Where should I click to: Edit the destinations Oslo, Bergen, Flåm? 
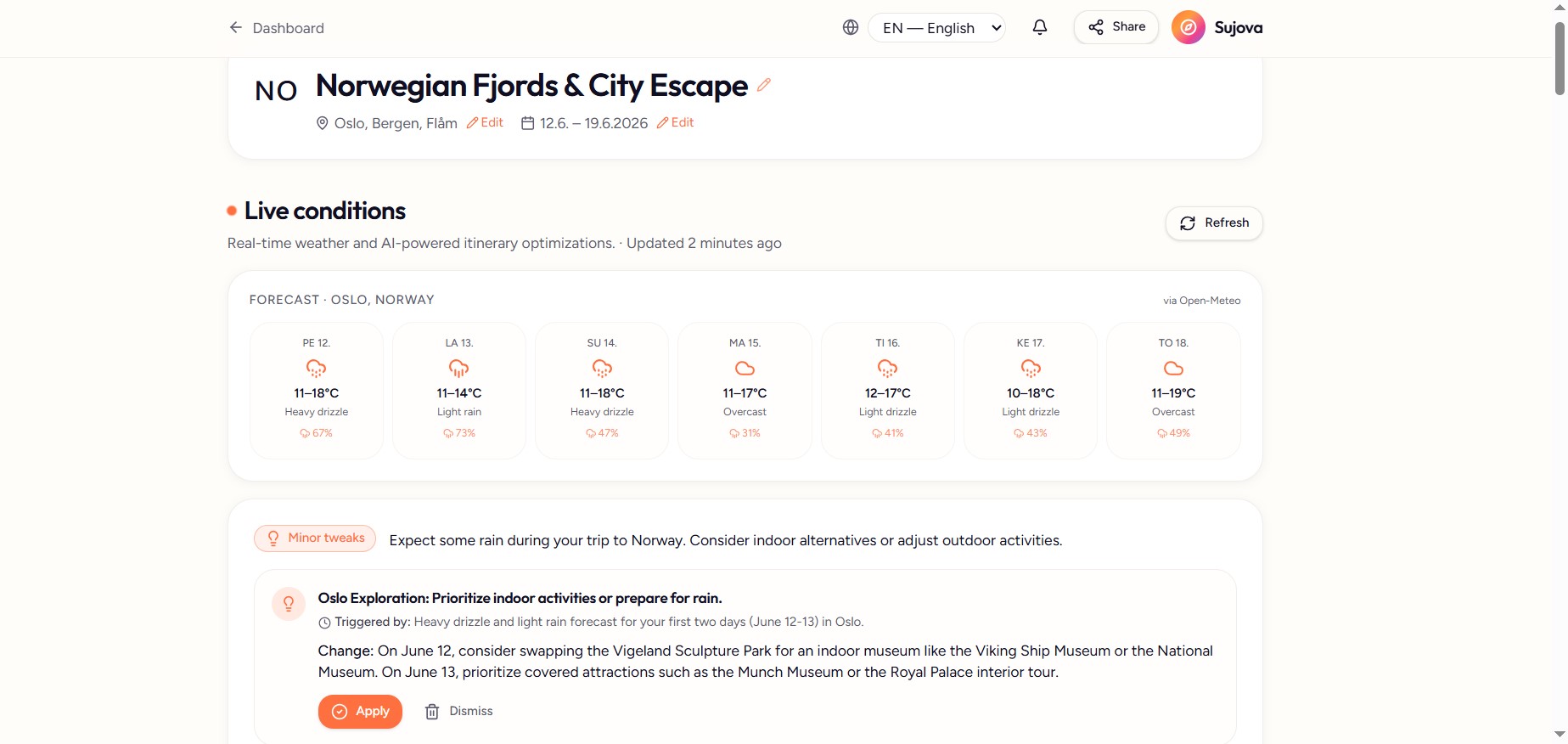coord(485,123)
